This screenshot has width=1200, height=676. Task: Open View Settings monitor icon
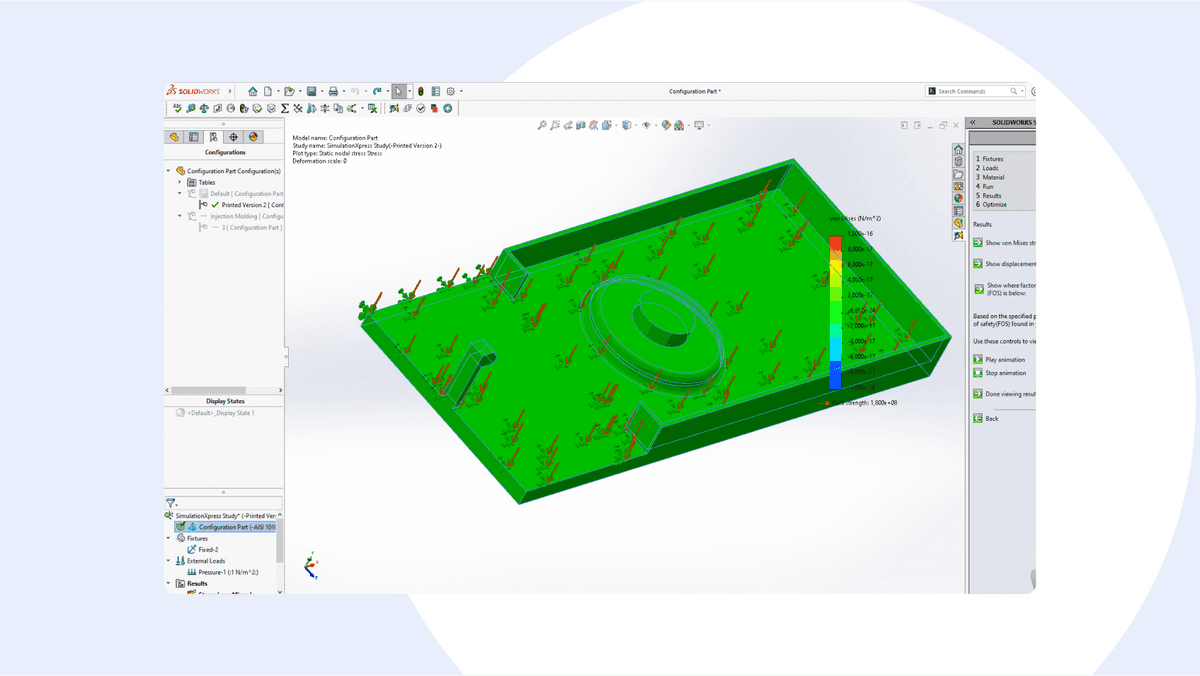pyautogui.click(x=699, y=125)
